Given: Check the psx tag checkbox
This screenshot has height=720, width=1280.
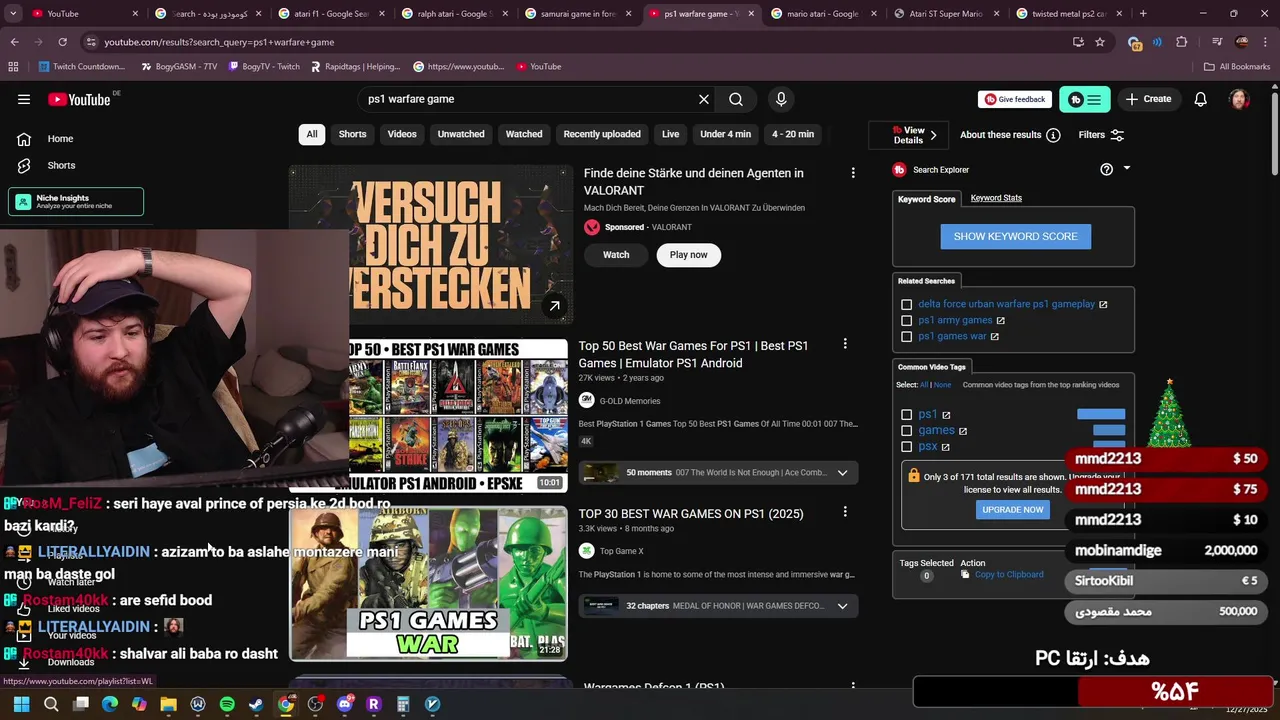Looking at the screenshot, I should 906,446.
